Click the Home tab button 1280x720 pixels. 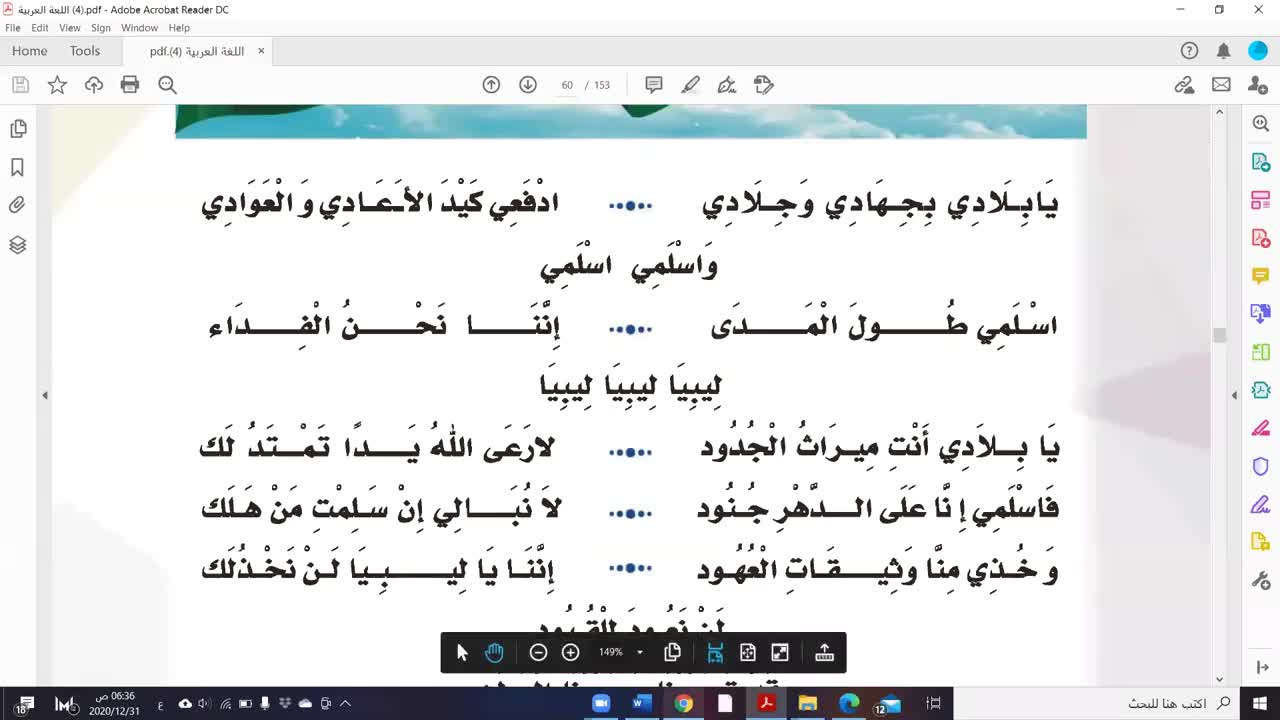click(x=30, y=51)
